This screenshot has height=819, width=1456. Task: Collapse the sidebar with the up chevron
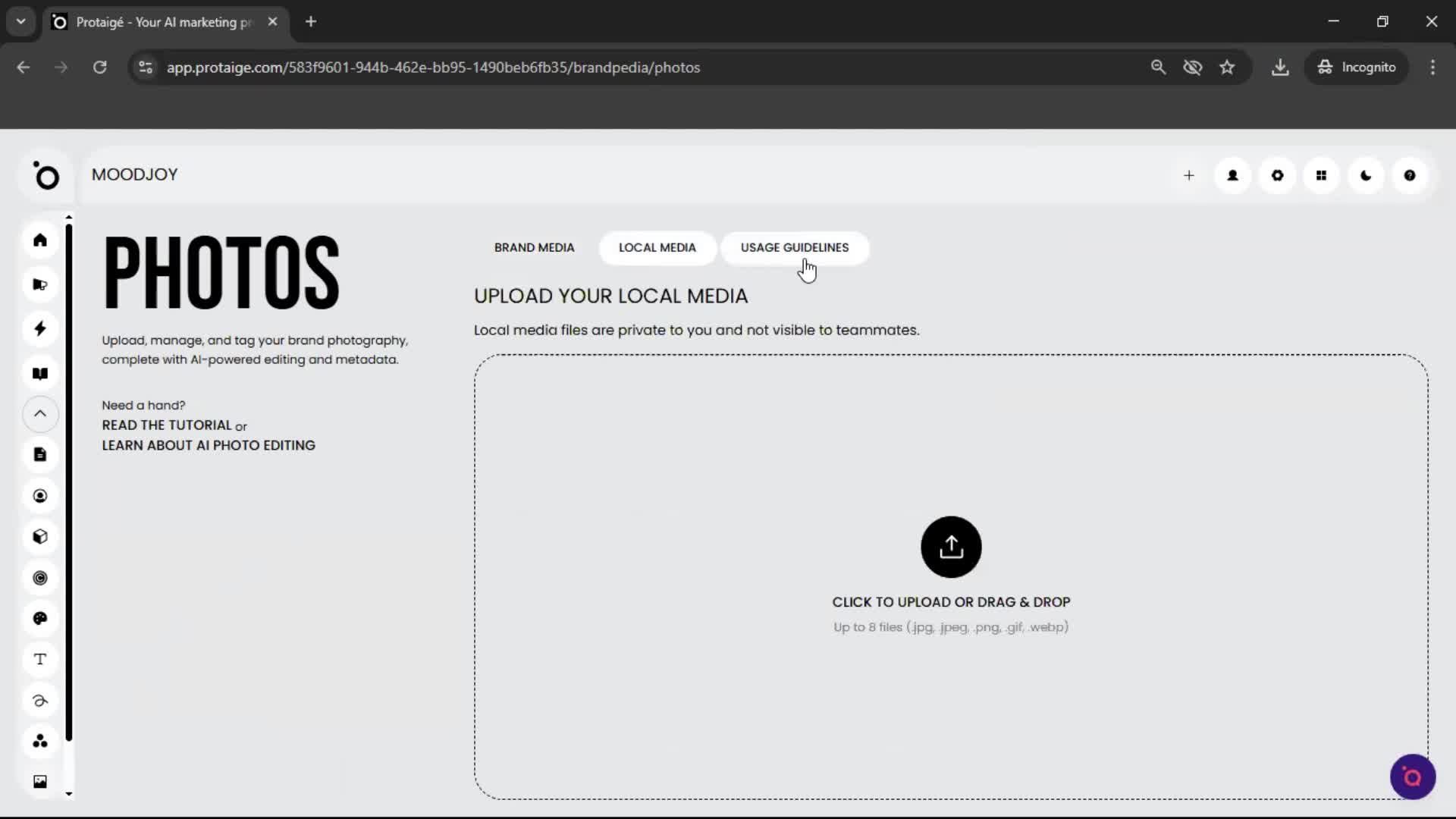40,414
